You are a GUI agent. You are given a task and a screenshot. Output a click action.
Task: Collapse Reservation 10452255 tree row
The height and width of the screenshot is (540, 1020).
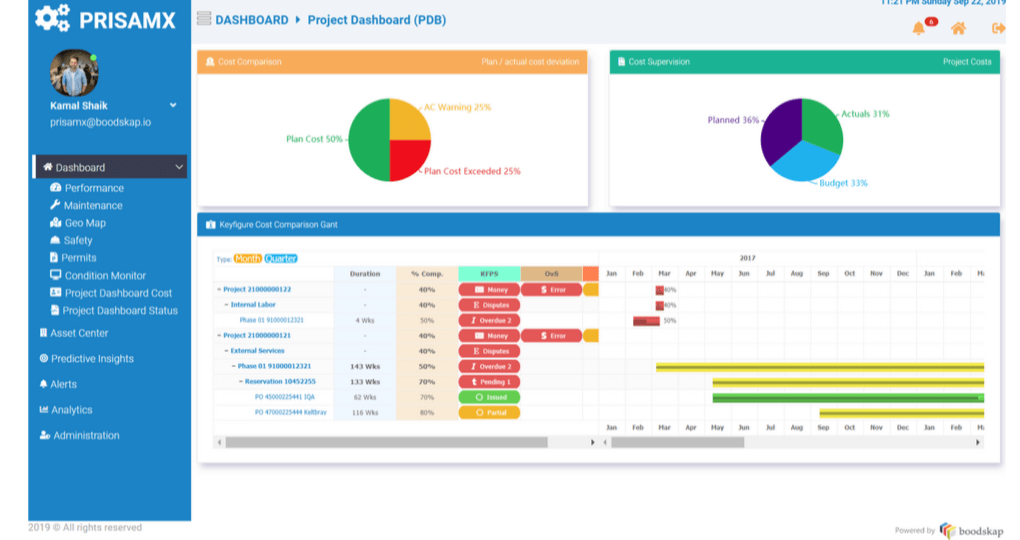(x=241, y=382)
